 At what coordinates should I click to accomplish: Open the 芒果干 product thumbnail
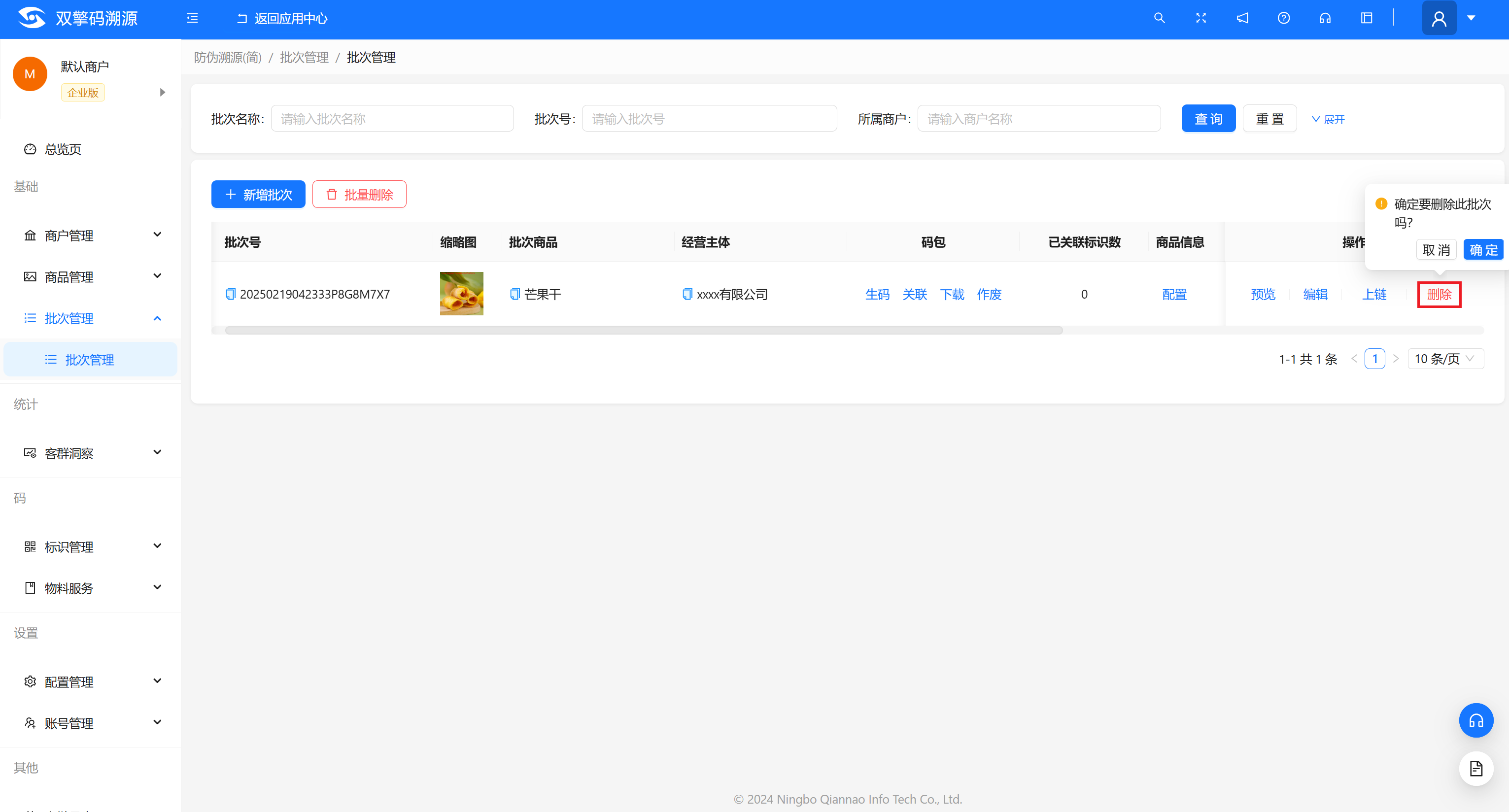[x=461, y=294]
